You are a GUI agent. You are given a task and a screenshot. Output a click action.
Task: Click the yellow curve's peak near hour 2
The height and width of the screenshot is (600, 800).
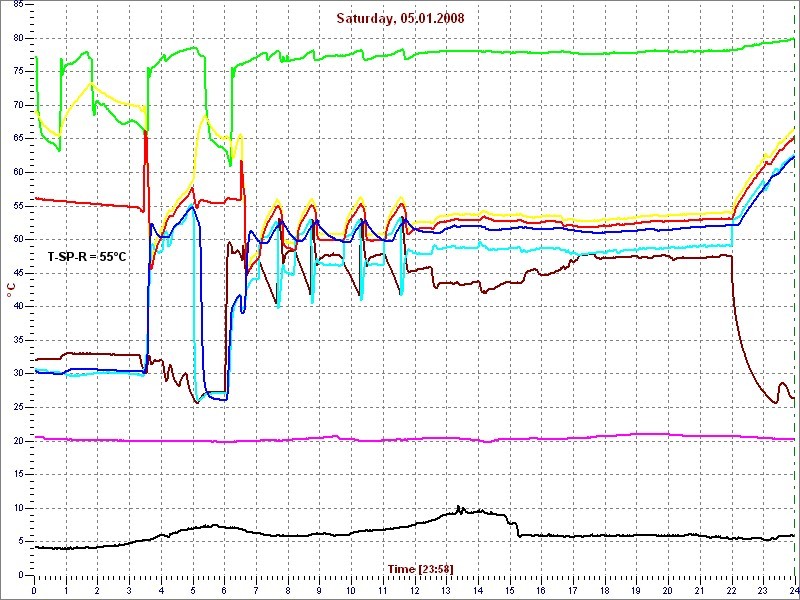click(x=91, y=84)
